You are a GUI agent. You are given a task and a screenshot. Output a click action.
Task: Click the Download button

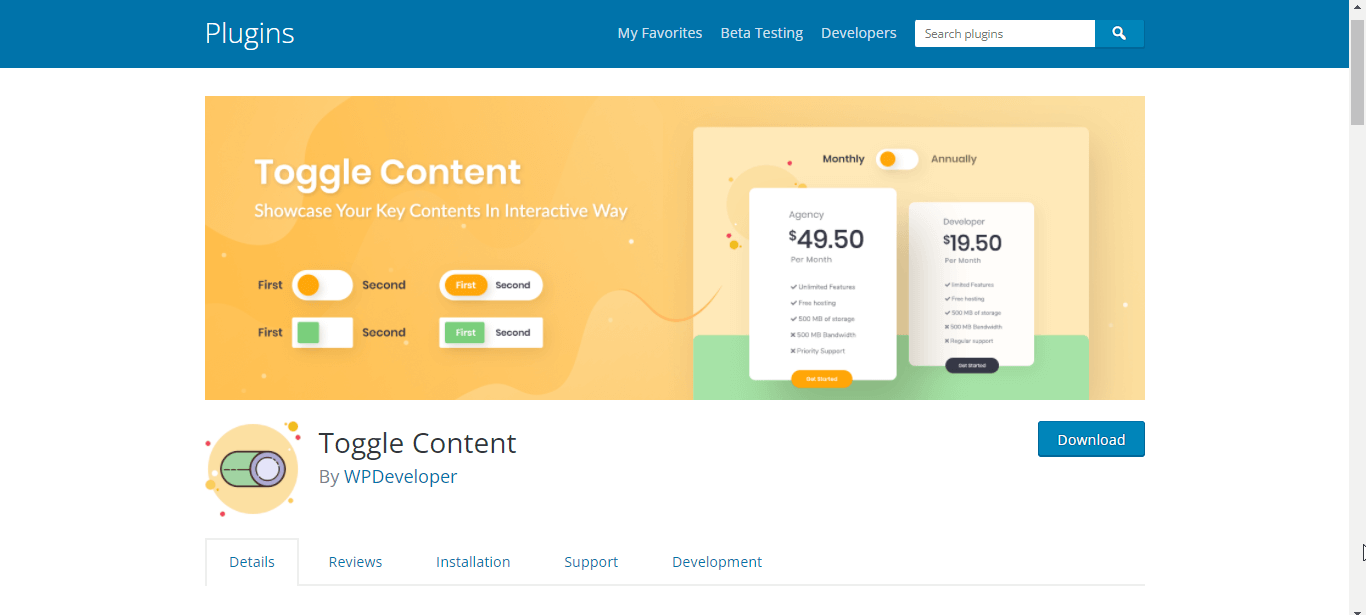1091,438
